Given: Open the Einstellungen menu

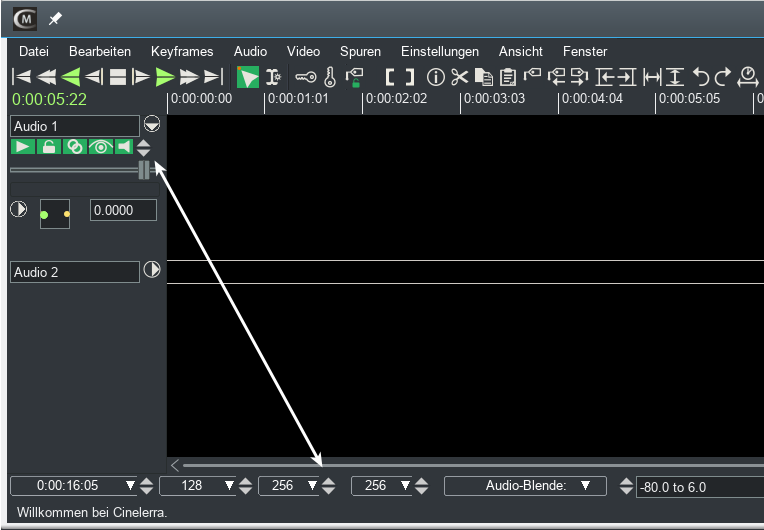Looking at the screenshot, I should 439,52.
